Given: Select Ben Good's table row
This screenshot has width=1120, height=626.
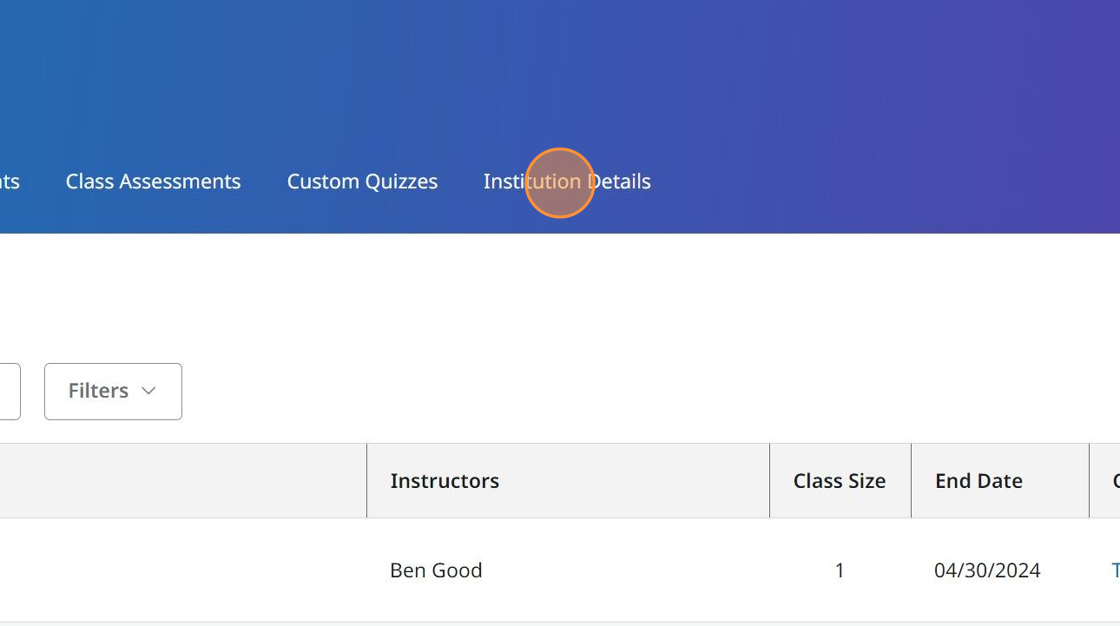Looking at the screenshot, I should point(436,570).
